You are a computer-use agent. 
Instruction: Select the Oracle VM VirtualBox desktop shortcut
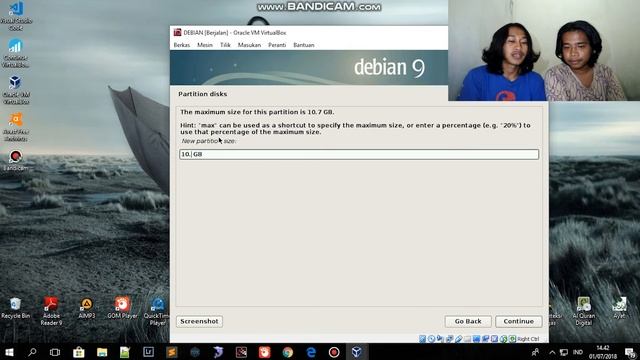(x=16, y=90)
